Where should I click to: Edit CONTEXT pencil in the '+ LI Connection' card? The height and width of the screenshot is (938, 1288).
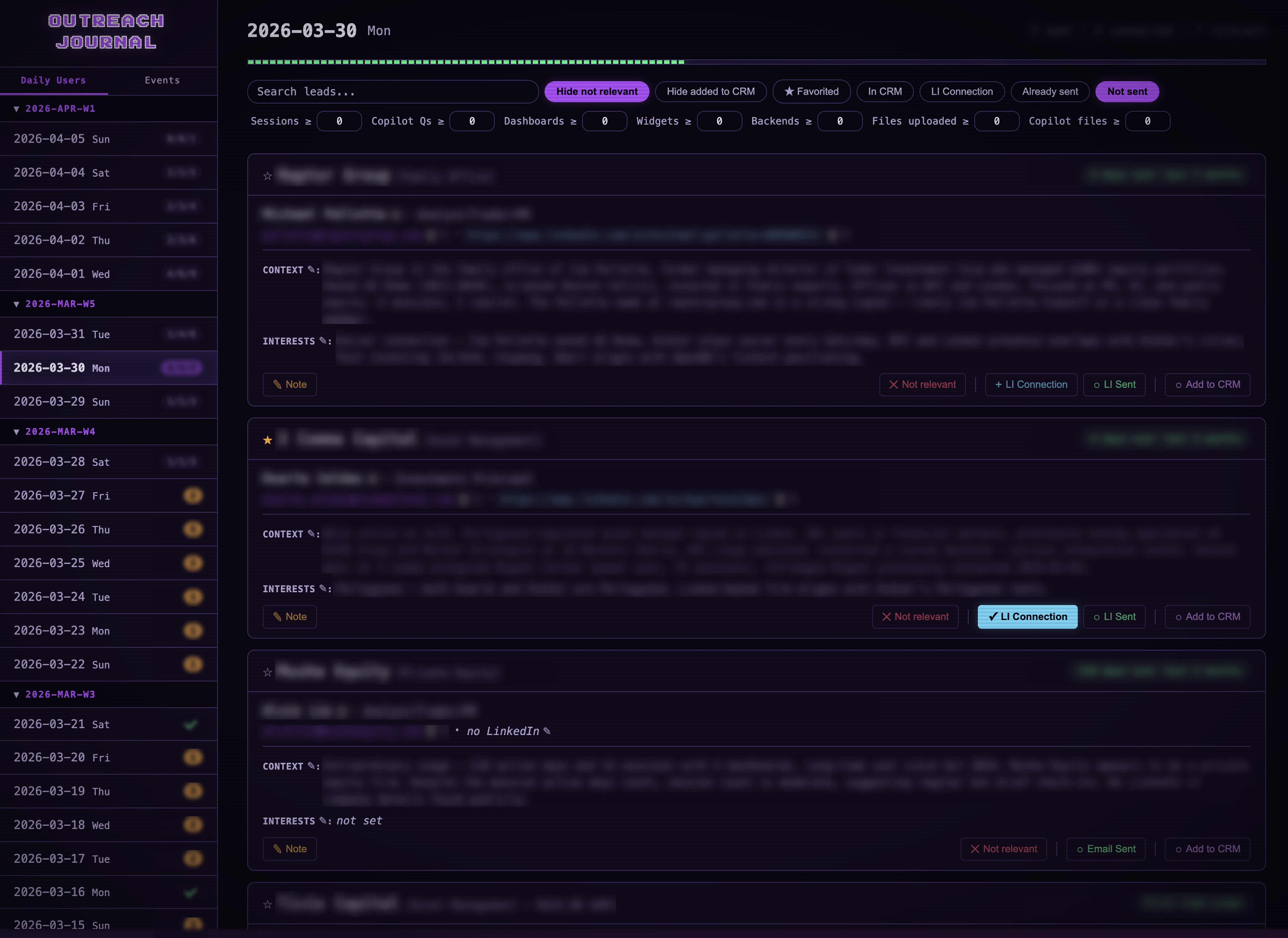click(x=311, y=269)
